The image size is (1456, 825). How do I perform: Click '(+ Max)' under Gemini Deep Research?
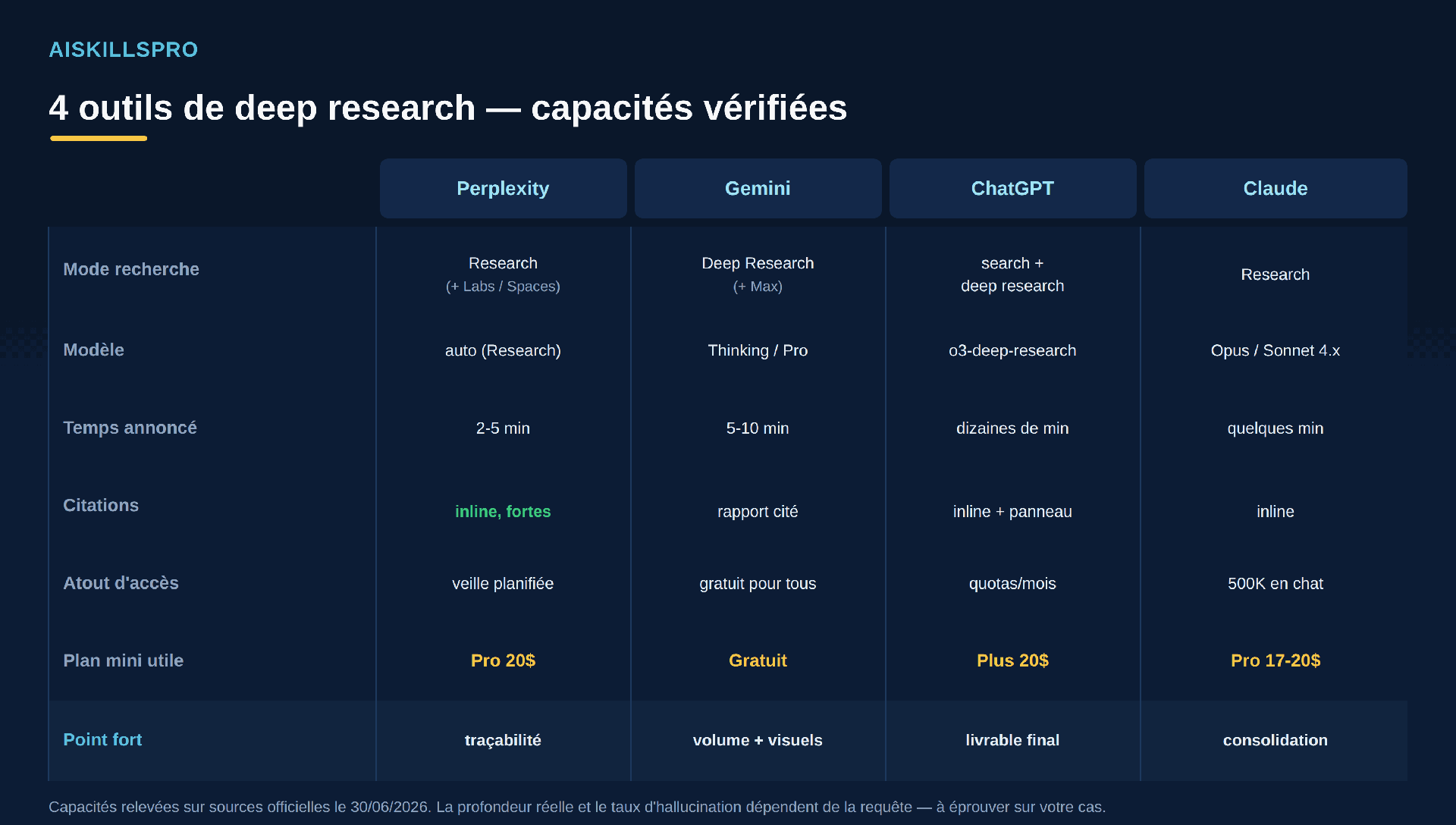[758, 287]
